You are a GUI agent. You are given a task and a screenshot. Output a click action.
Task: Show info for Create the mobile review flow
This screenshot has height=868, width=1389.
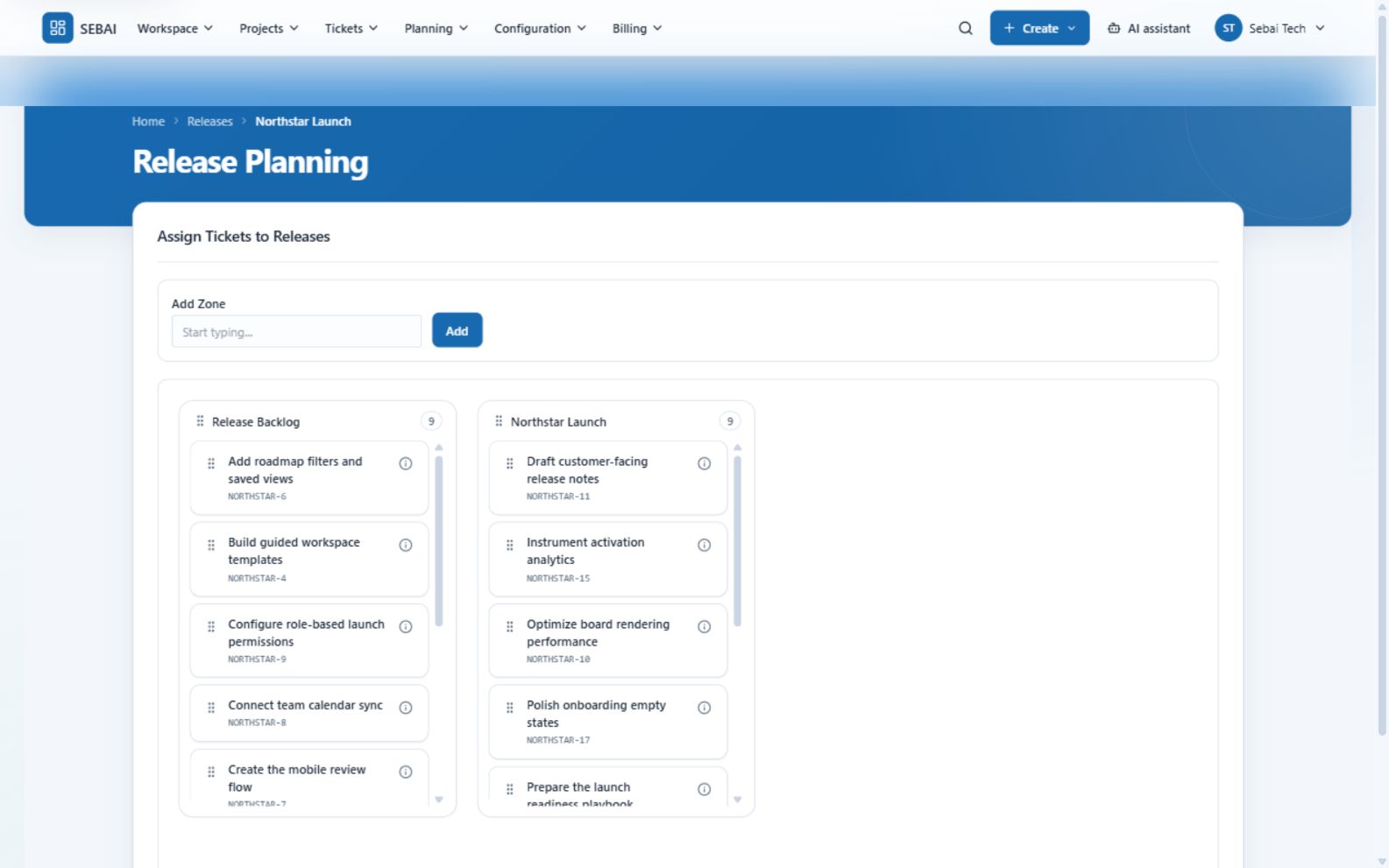pyautogui.click(x=406, y=772)
